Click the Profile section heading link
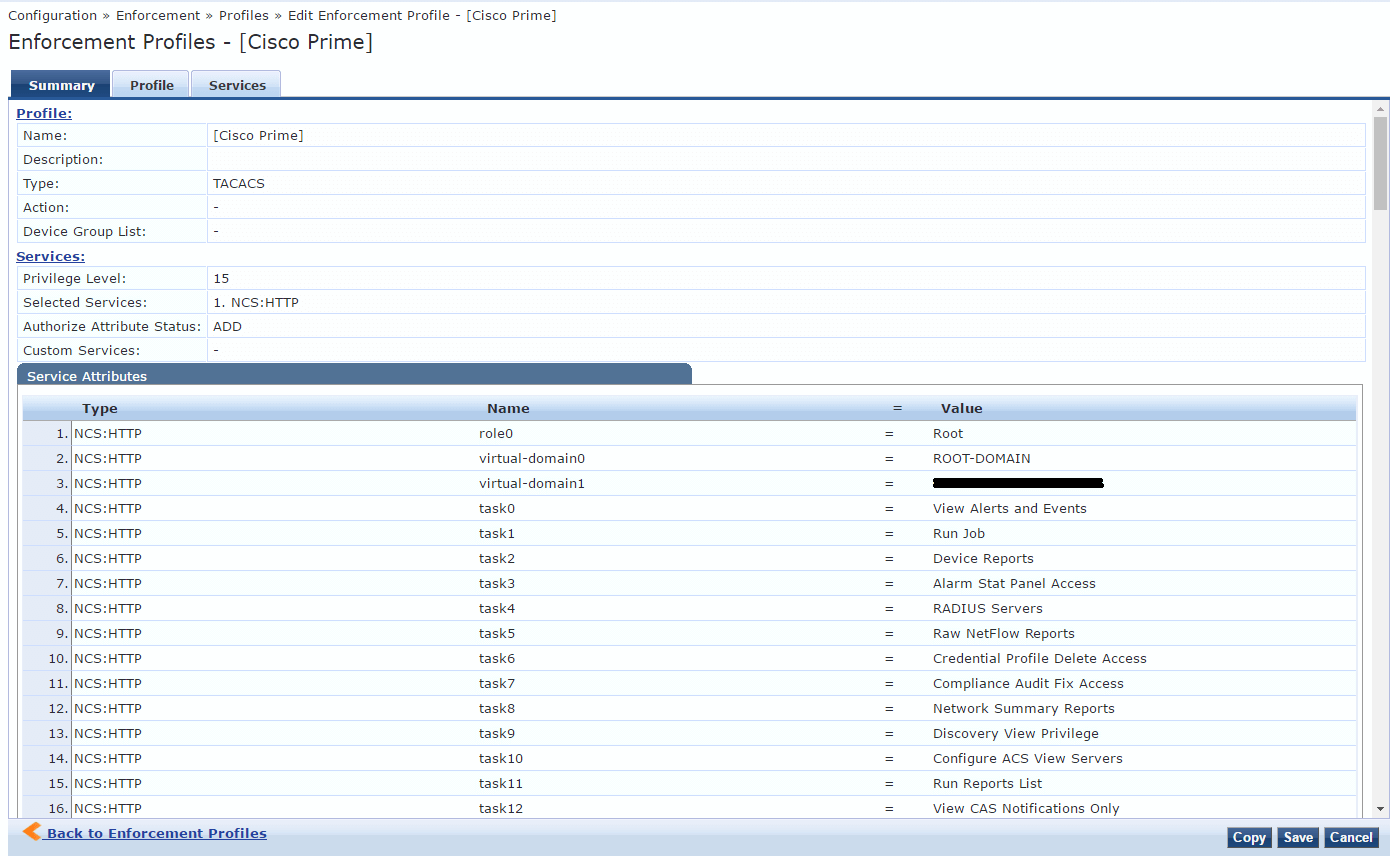 43,113
